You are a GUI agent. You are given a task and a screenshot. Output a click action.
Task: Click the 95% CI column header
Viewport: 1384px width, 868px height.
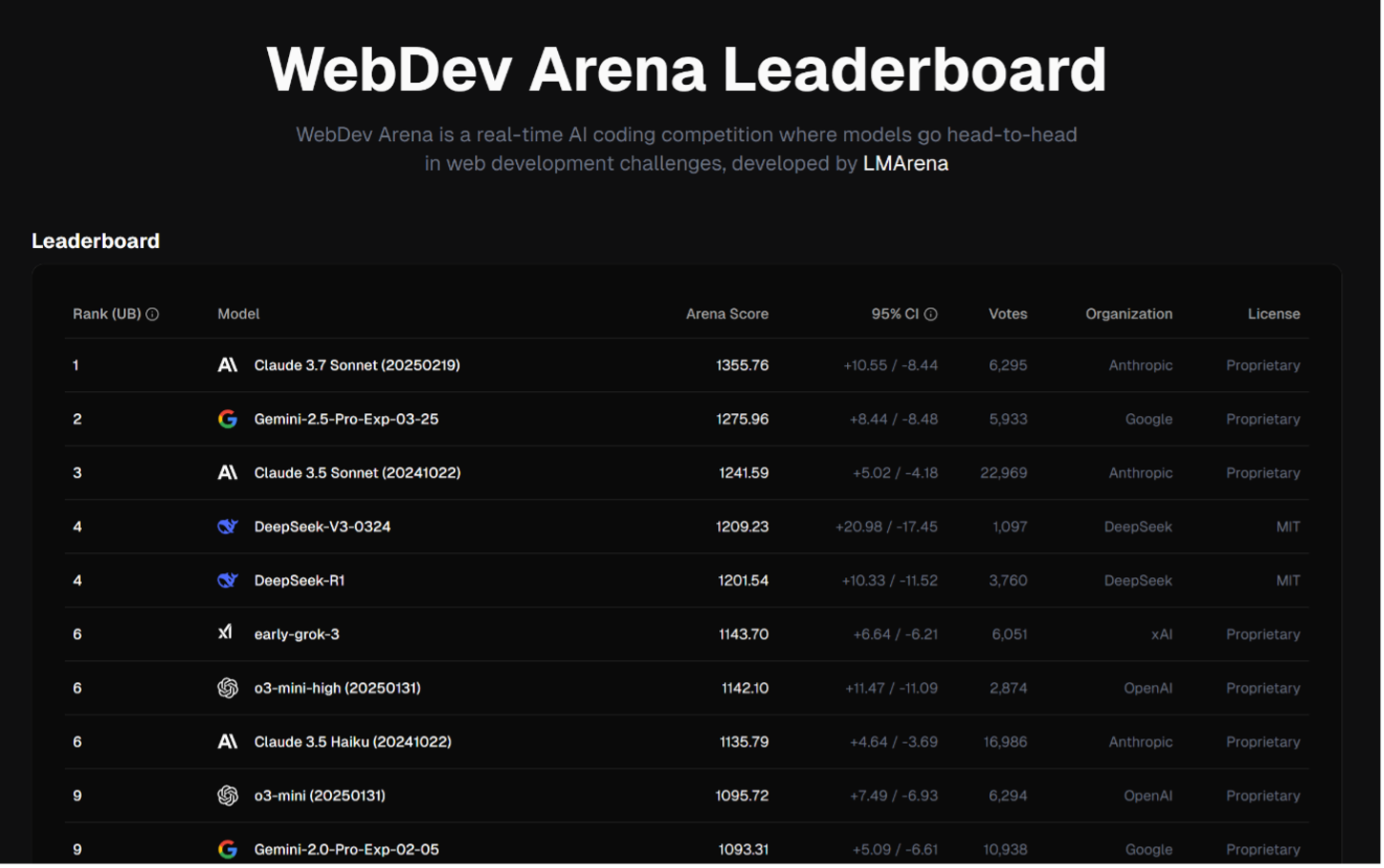tap(897, 315)
